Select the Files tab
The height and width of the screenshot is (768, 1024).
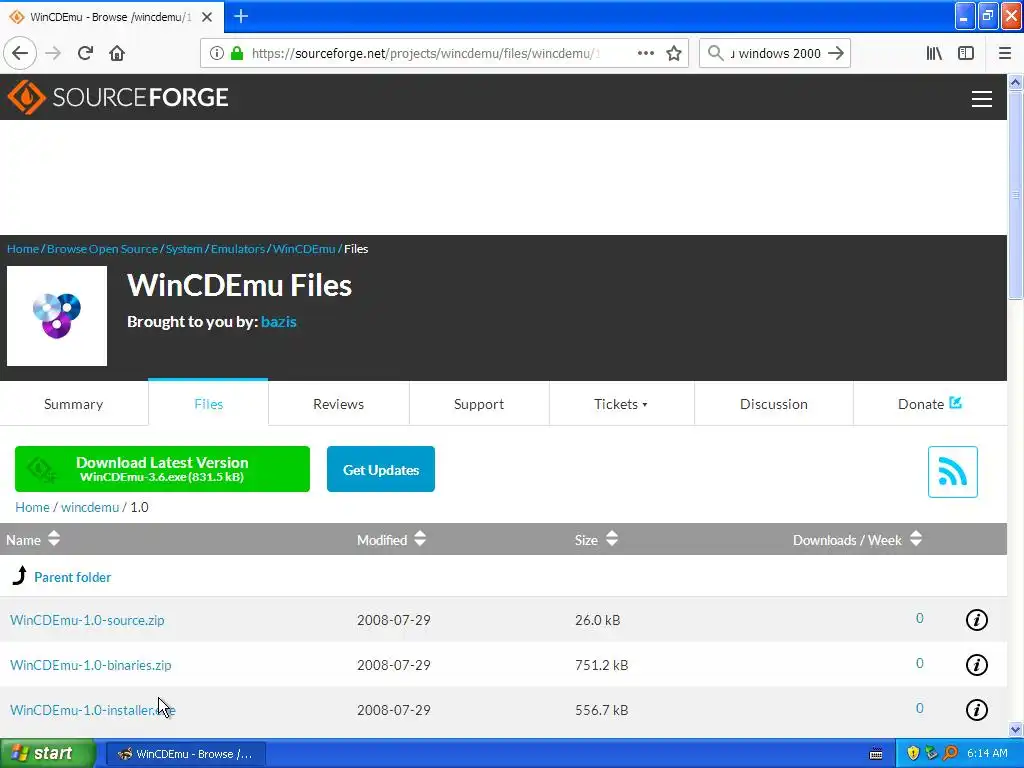click(x=208, y=403)
